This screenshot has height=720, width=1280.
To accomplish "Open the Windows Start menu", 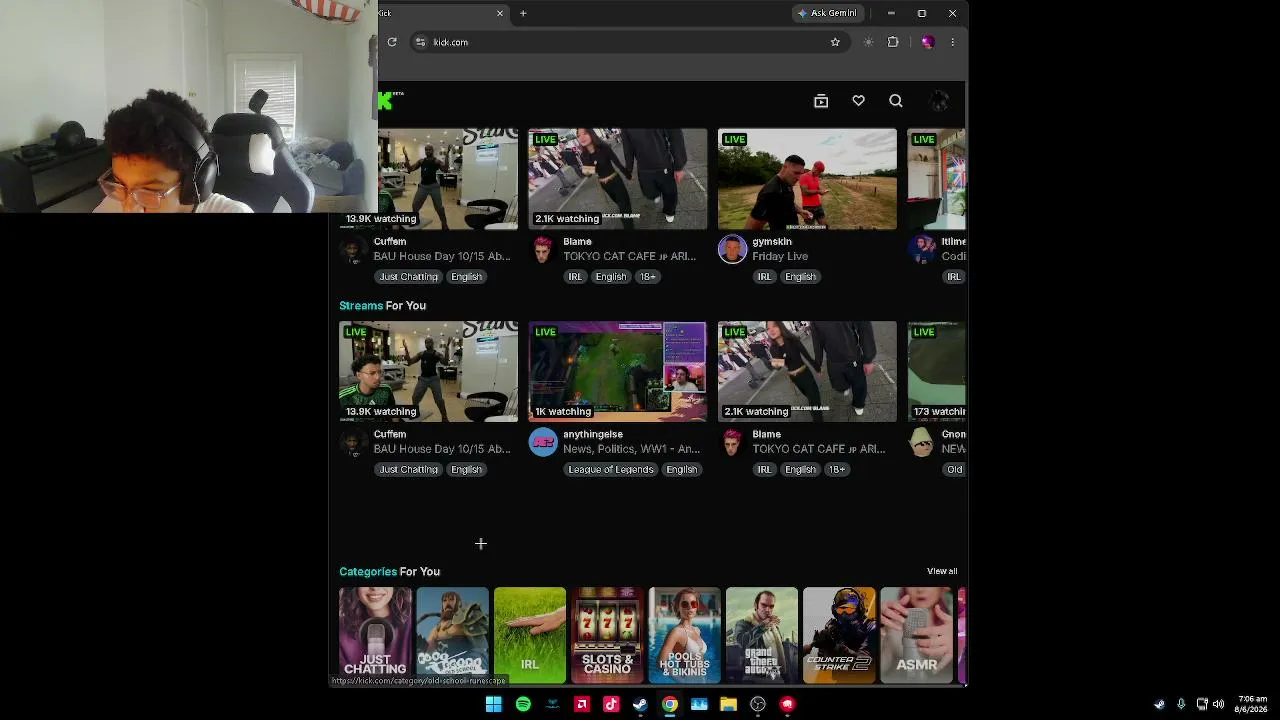I will click(x=494, y=704).
